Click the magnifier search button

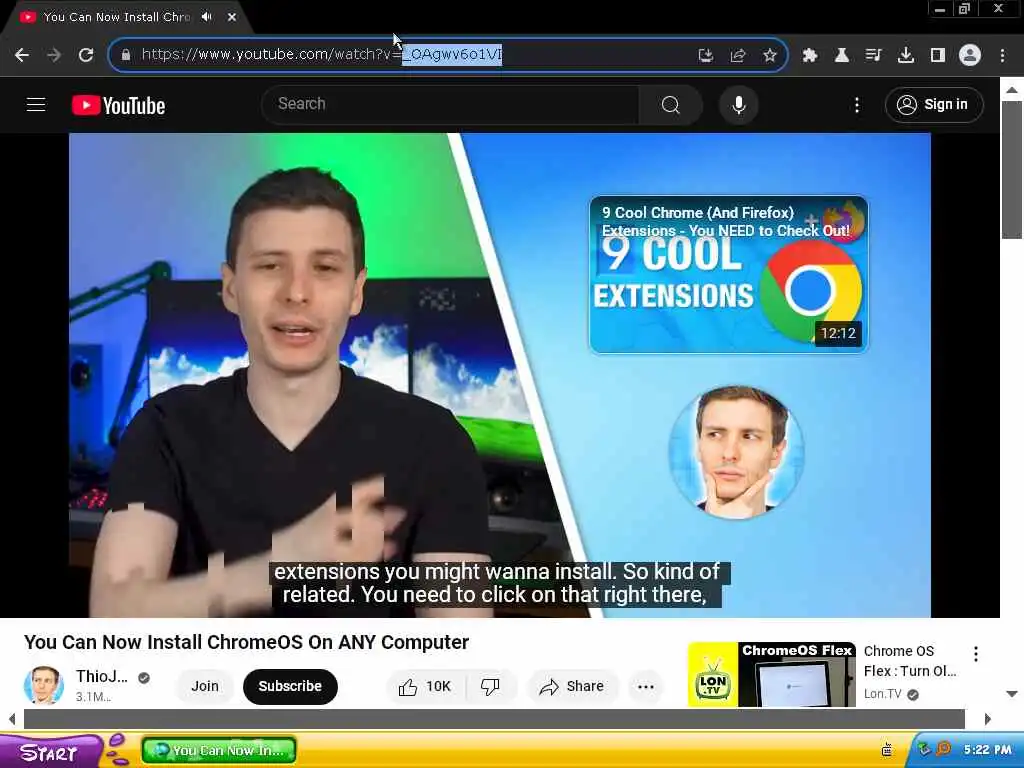click(x=671, y=104)
